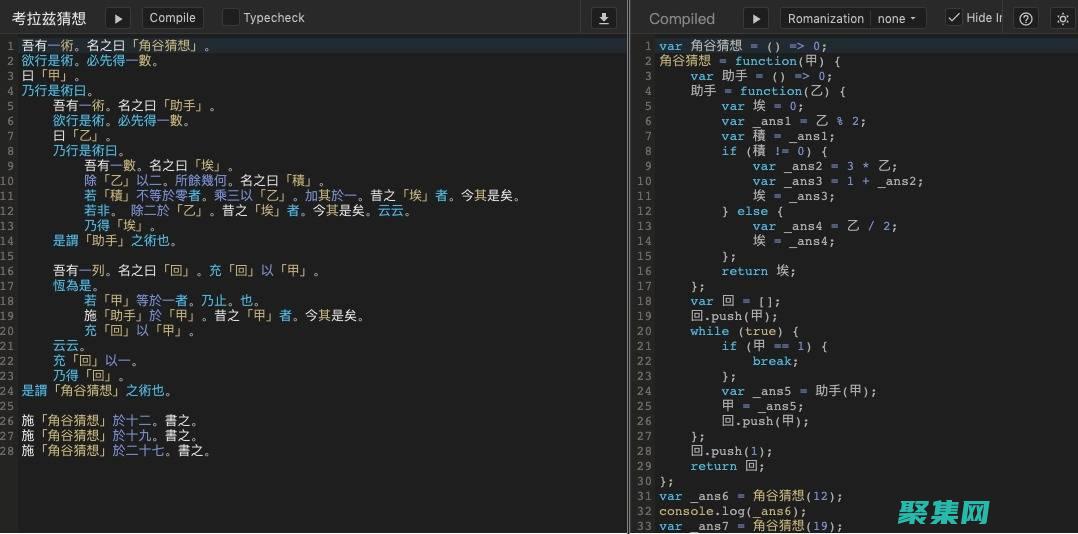Click compiled line console.log(_ans6);
Screen dimensions: 1078x534
732,511
